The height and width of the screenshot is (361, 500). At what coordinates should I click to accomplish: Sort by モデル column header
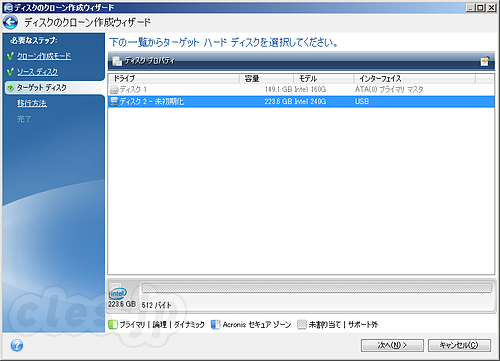click(x=323, y=79)
